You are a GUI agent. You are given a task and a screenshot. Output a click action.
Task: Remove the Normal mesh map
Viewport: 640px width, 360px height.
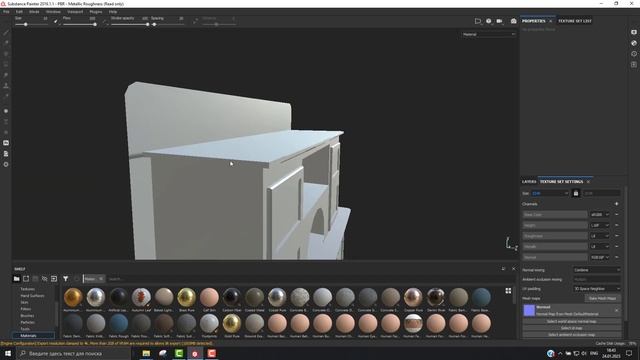click(616, 310)
